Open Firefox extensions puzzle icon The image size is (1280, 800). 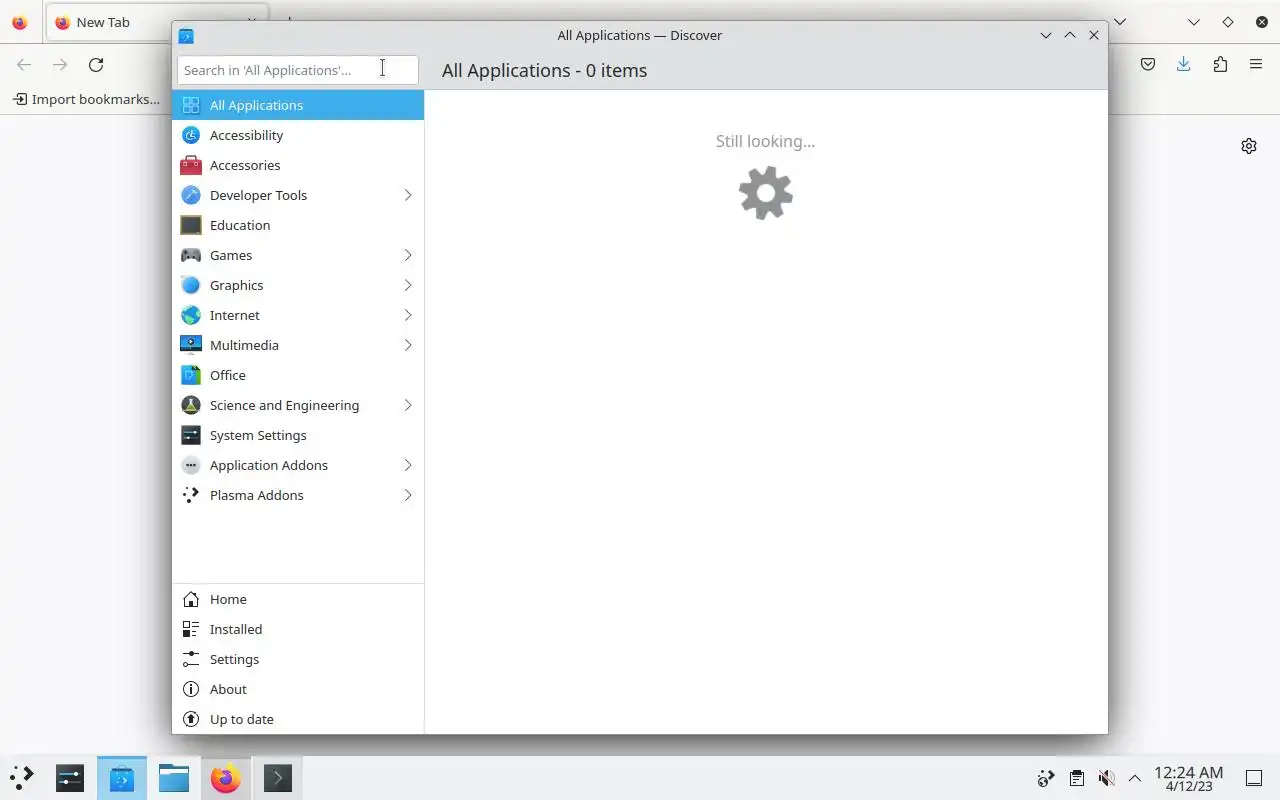(1220, 64)
